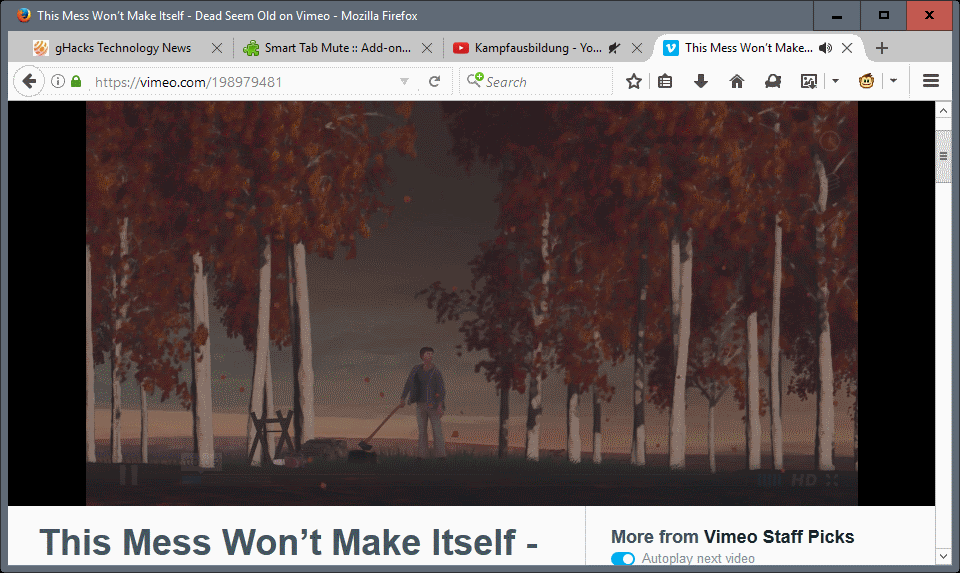Image resolution: width=960 pixels, height=573 pixels.
Task: Open the Firefox hamburger menu
Action: click(931, 81)
